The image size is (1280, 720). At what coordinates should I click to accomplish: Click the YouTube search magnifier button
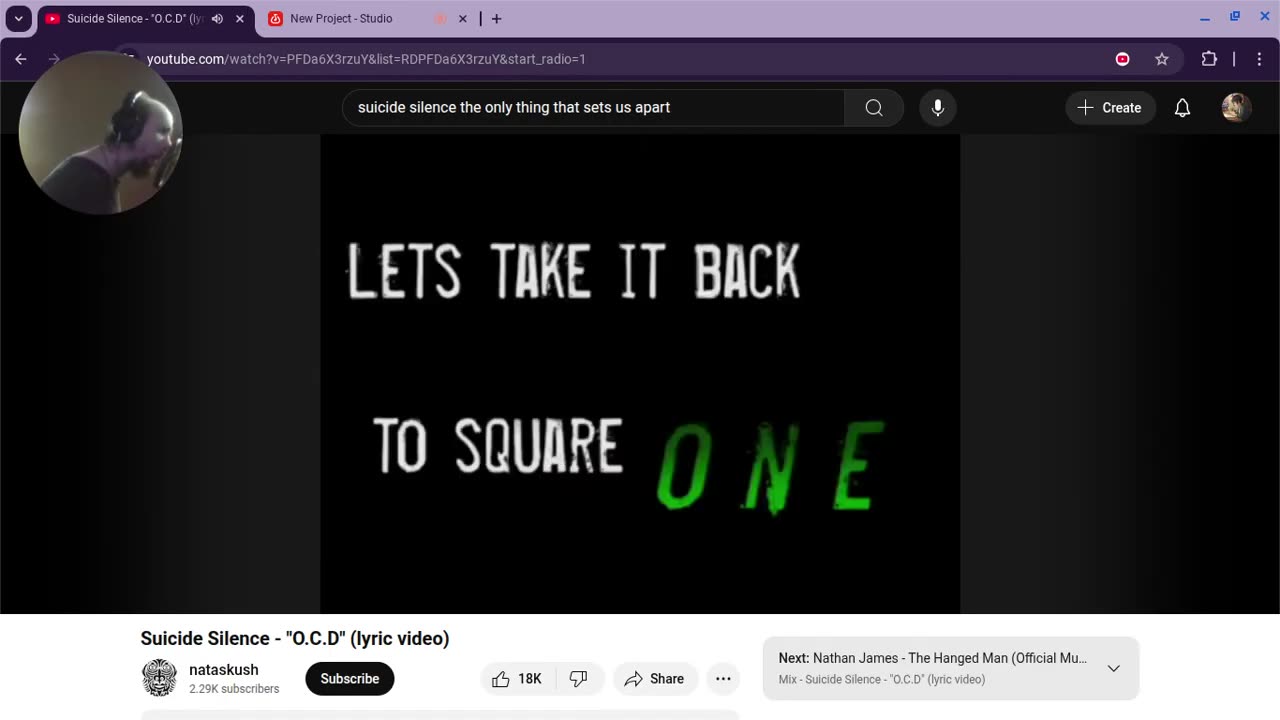pyautogui.click(x=874, y=107)
